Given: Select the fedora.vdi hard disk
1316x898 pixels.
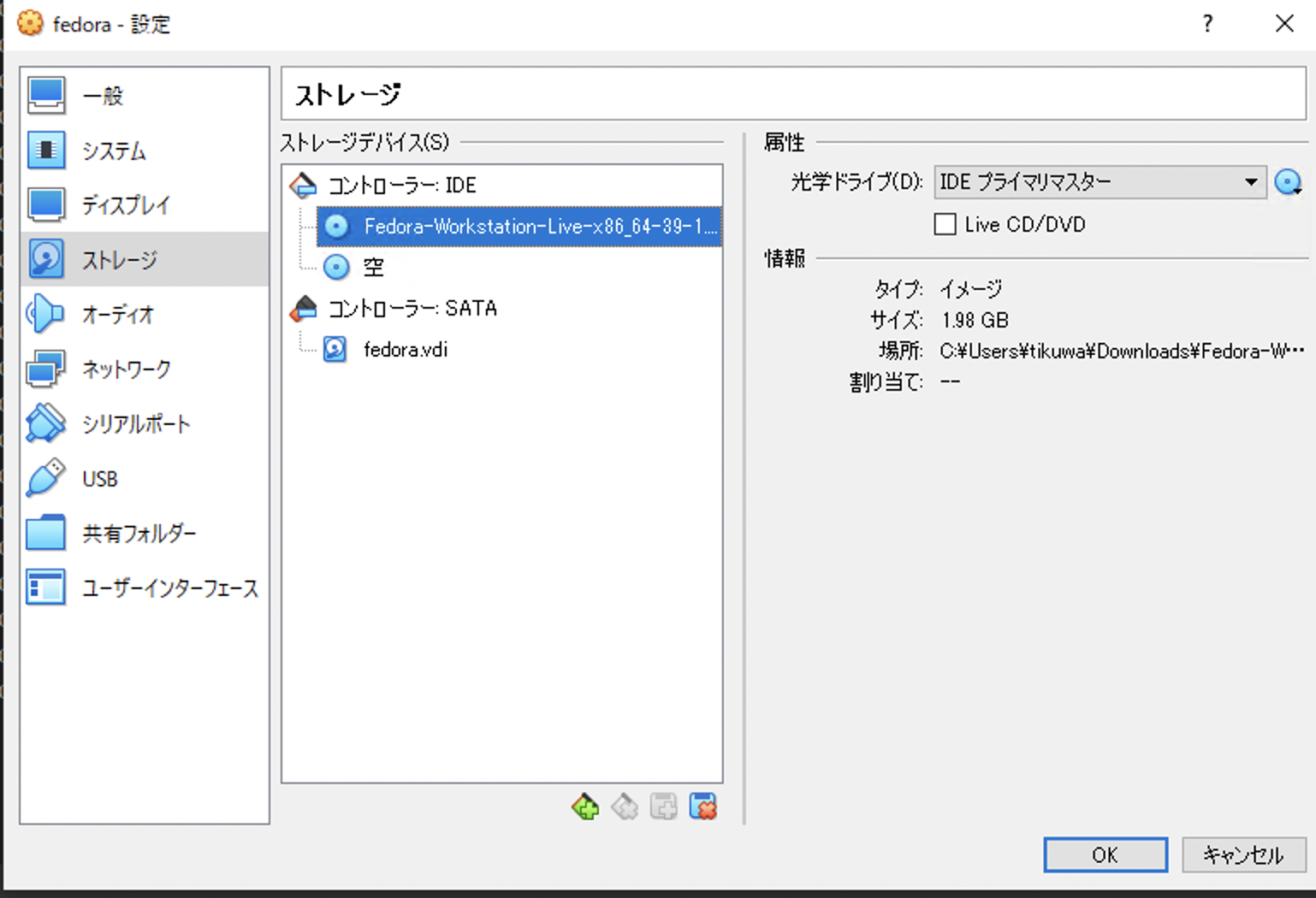Looking at the screenshot, I should (406, 349).
